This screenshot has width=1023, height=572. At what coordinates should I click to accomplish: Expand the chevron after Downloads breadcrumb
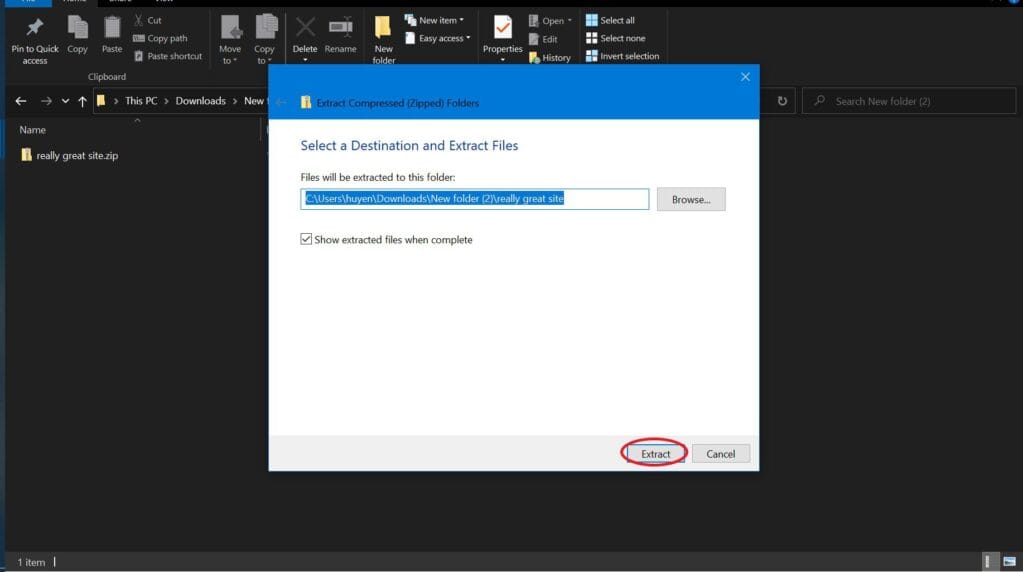click(235, 101)
